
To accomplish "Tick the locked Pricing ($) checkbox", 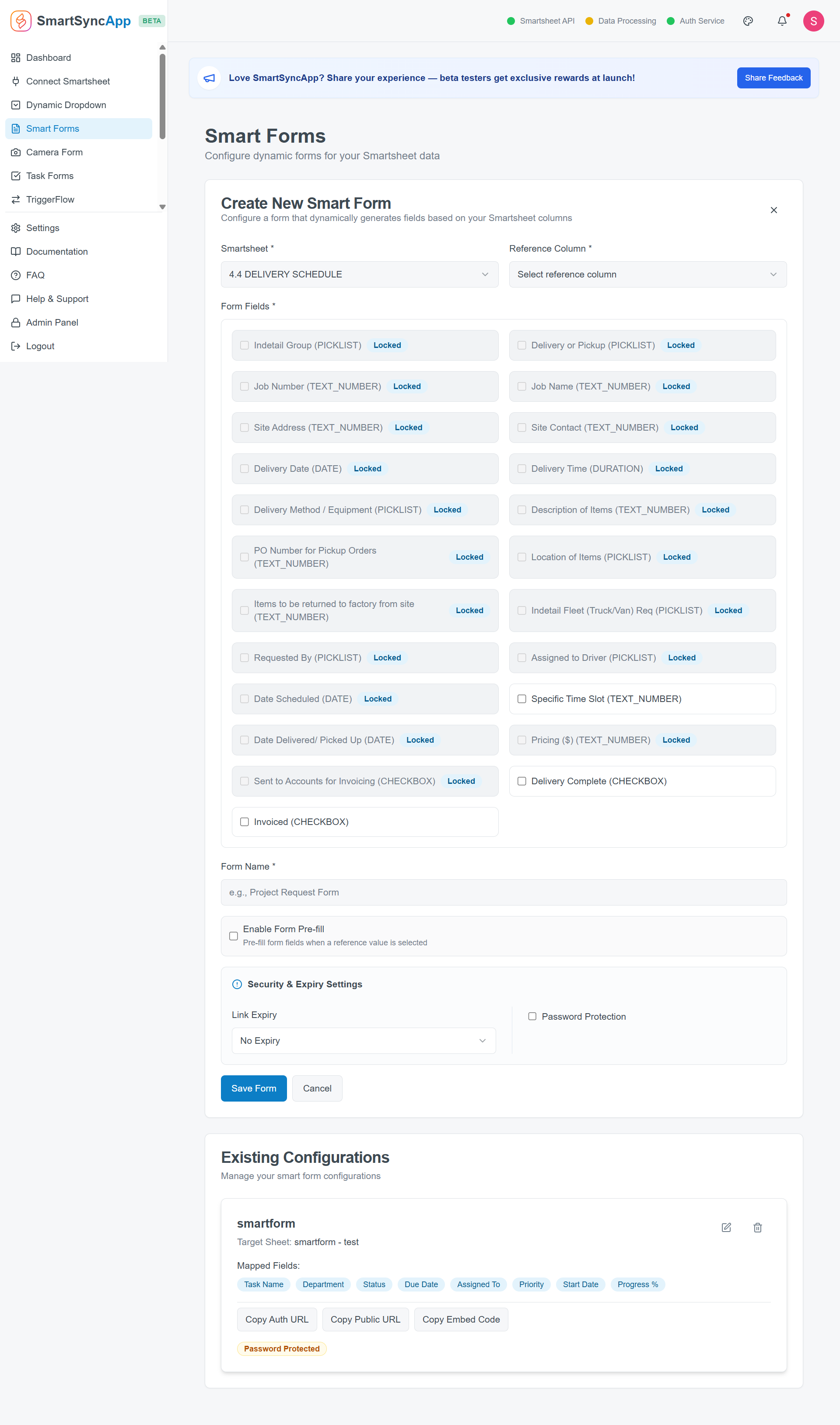I will [522, 740].
